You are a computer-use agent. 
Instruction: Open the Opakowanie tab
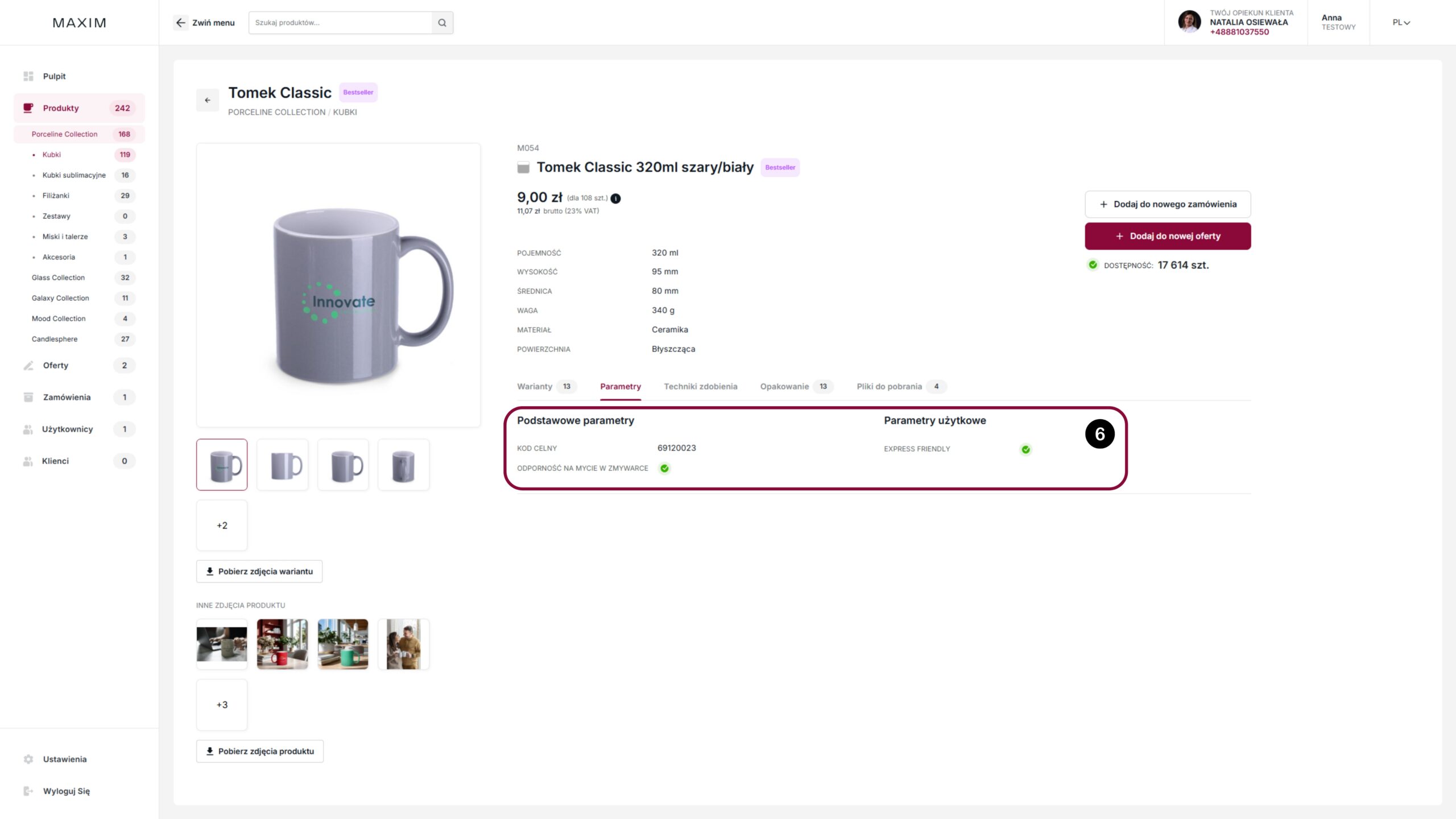(784, 386)
